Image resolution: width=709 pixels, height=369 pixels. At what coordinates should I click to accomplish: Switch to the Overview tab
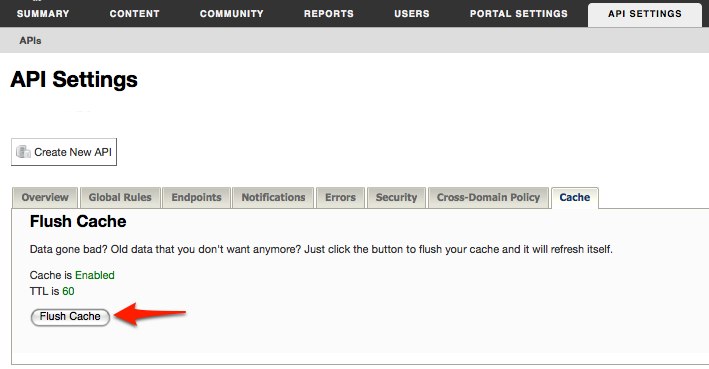pyautogui.click(x=45, y=198)
